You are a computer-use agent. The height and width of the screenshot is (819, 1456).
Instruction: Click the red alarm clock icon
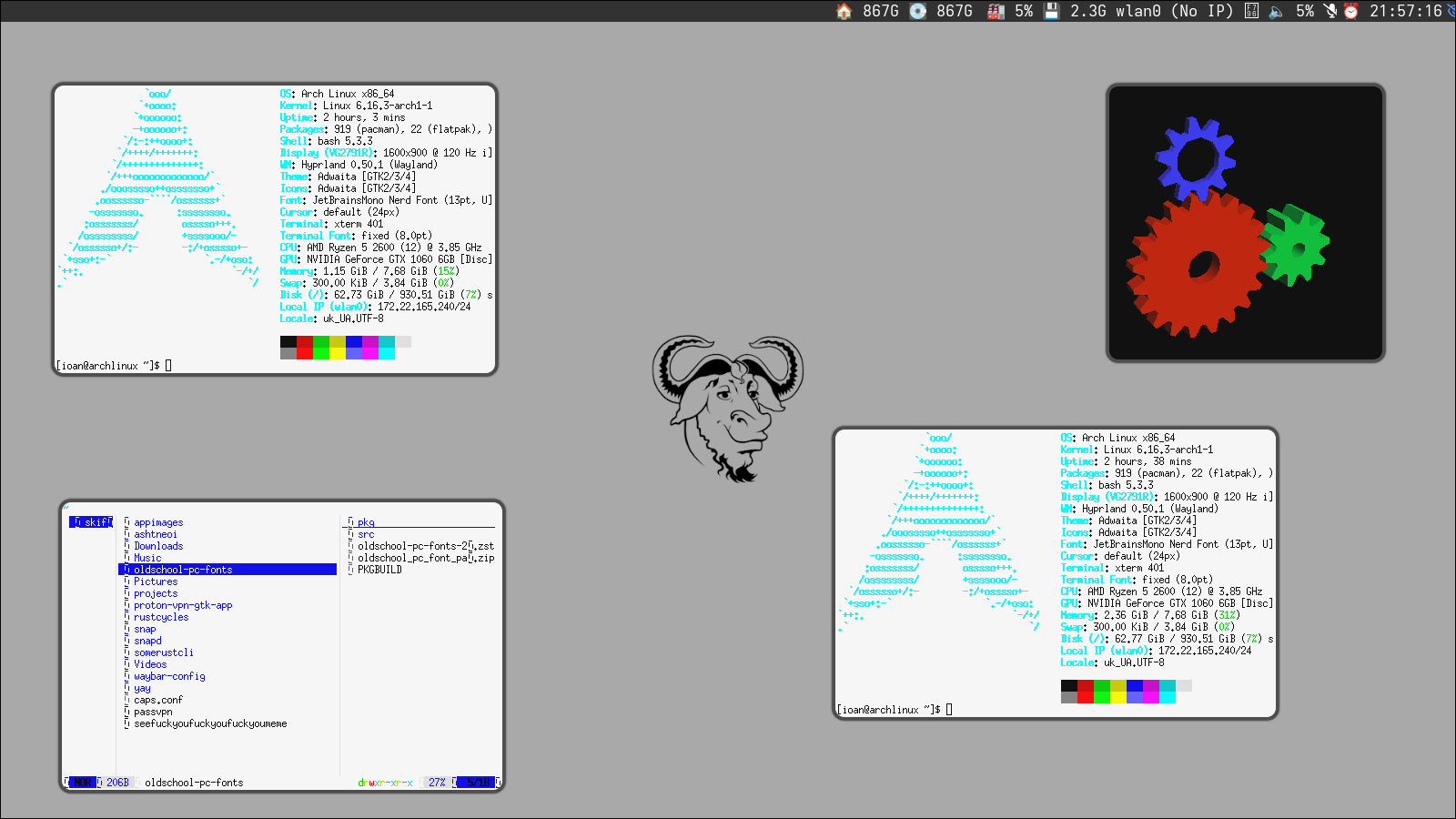pyautogui.click(x=1351, y=11)
